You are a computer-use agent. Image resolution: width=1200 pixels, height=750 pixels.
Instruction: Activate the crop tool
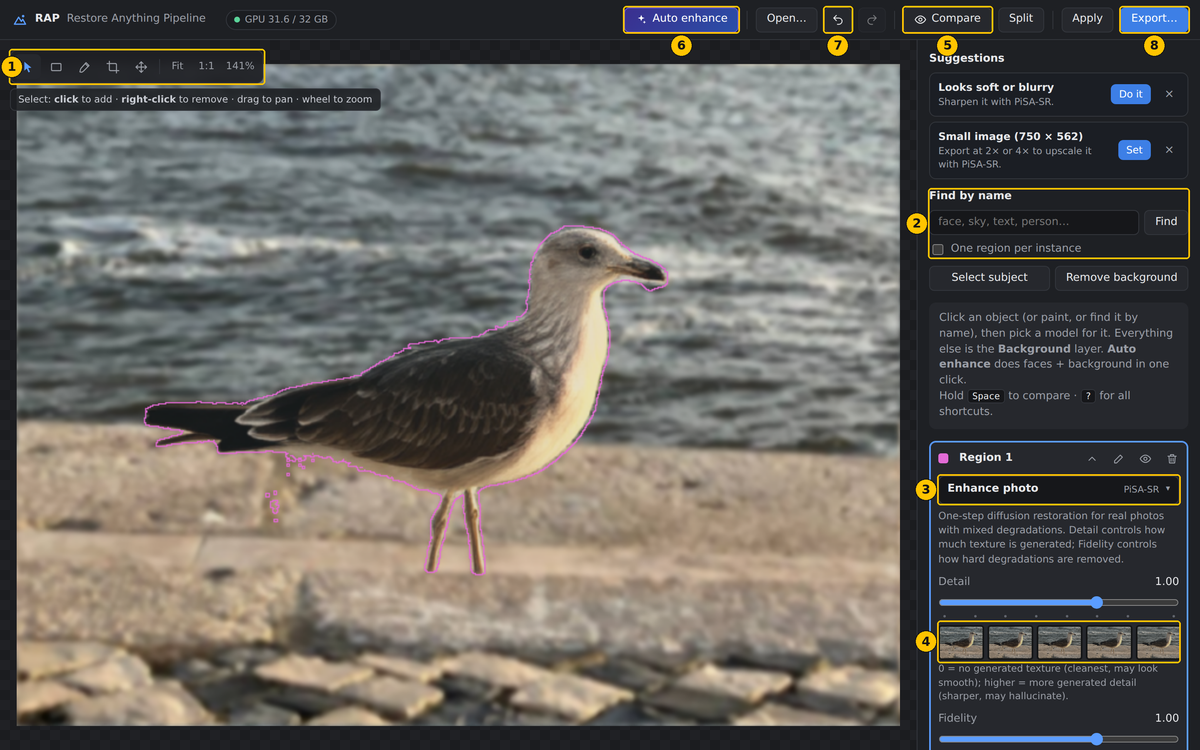pos(113,67)
